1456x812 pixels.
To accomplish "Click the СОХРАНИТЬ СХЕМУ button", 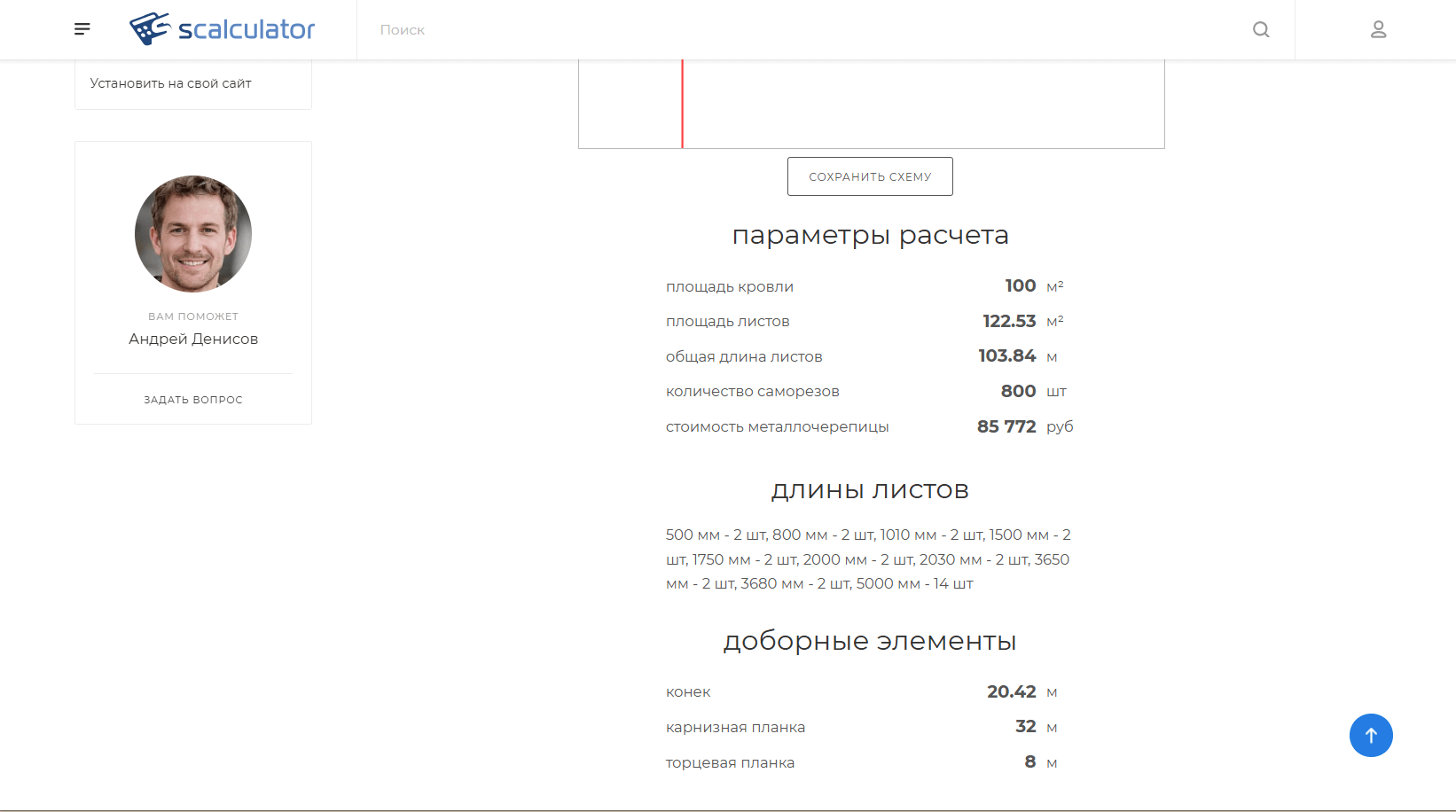I will (870, 176).
